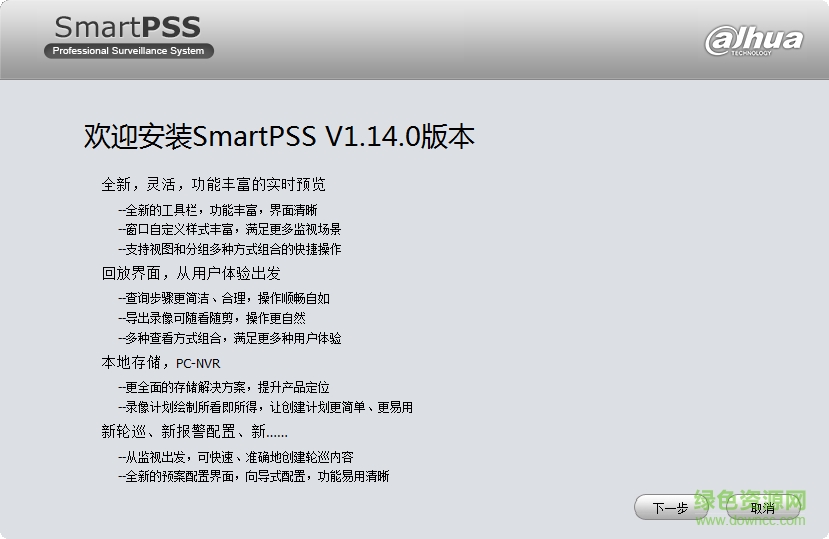Click heading 本地存储,PC-NVR
The width and height of the screenshot is (829, 539).
click(x=161, y=363)
